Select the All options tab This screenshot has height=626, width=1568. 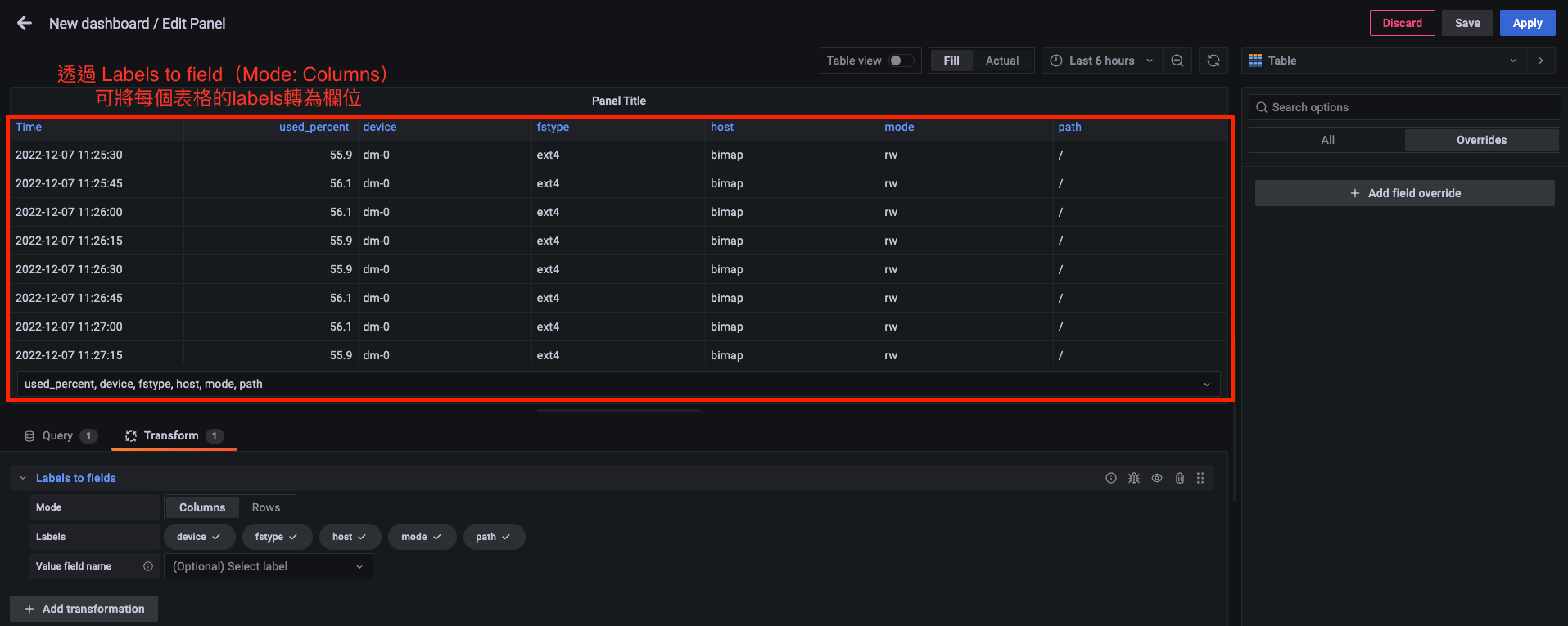point(1327,140)
